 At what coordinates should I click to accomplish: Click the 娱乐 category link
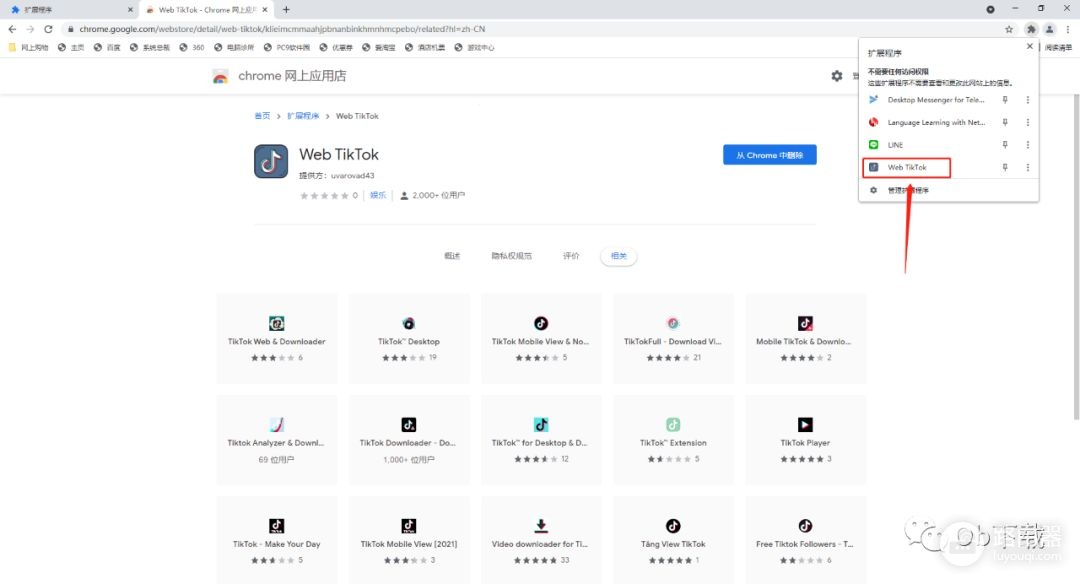point(377,196)
